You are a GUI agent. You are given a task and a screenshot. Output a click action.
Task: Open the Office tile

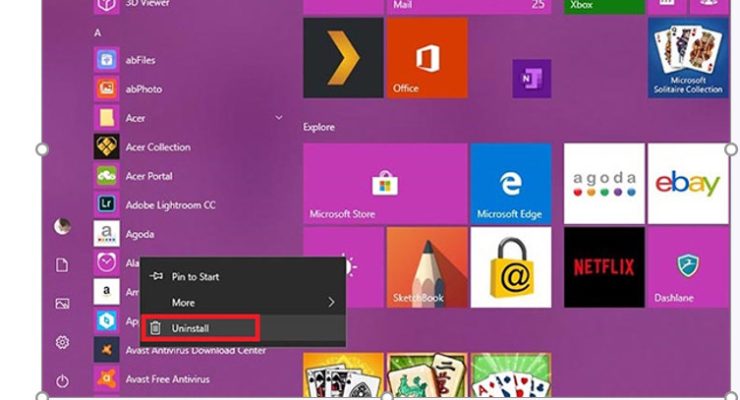pos(428,58)
